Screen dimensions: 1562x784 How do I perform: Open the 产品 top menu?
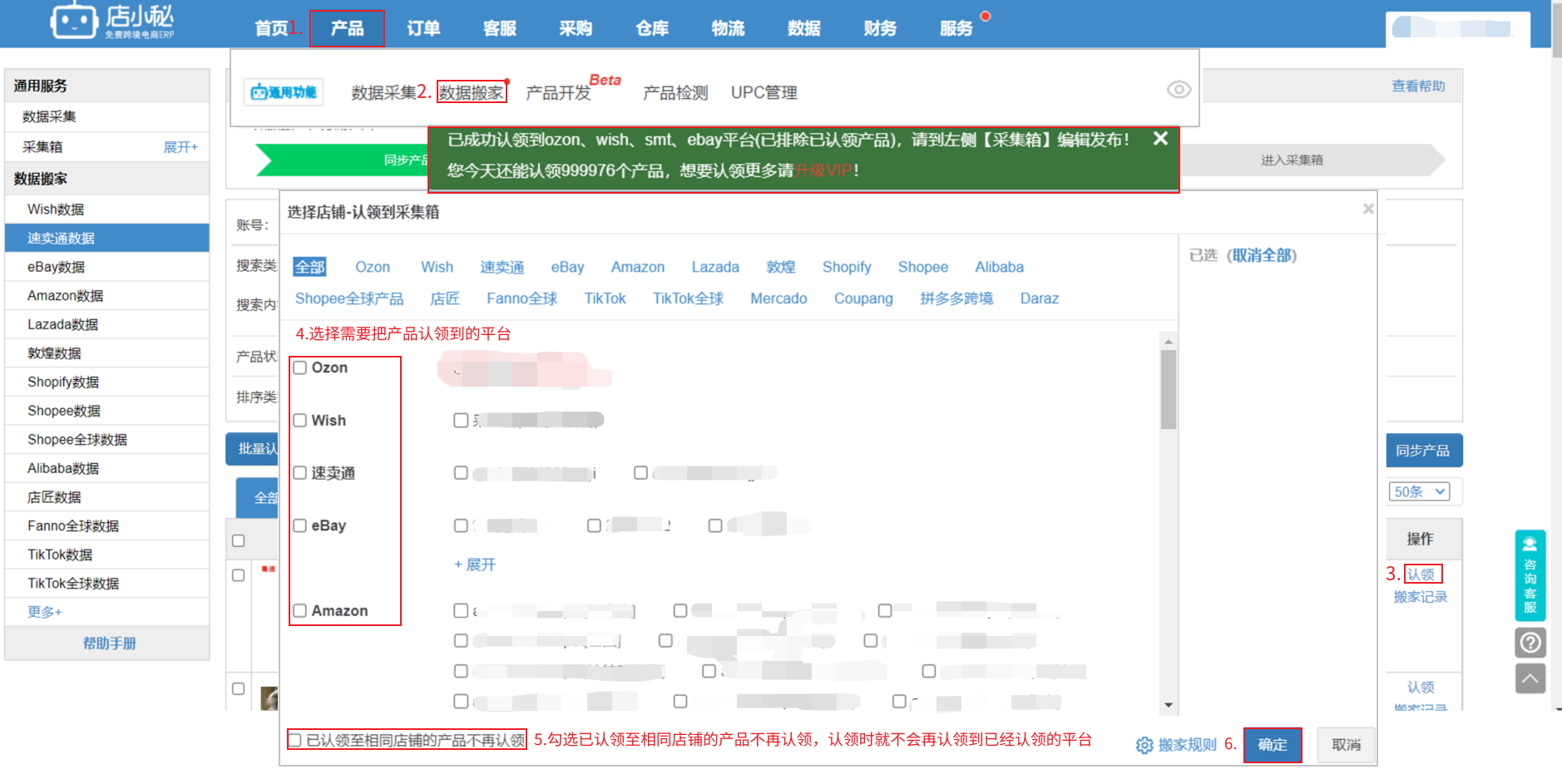[347, 28]
